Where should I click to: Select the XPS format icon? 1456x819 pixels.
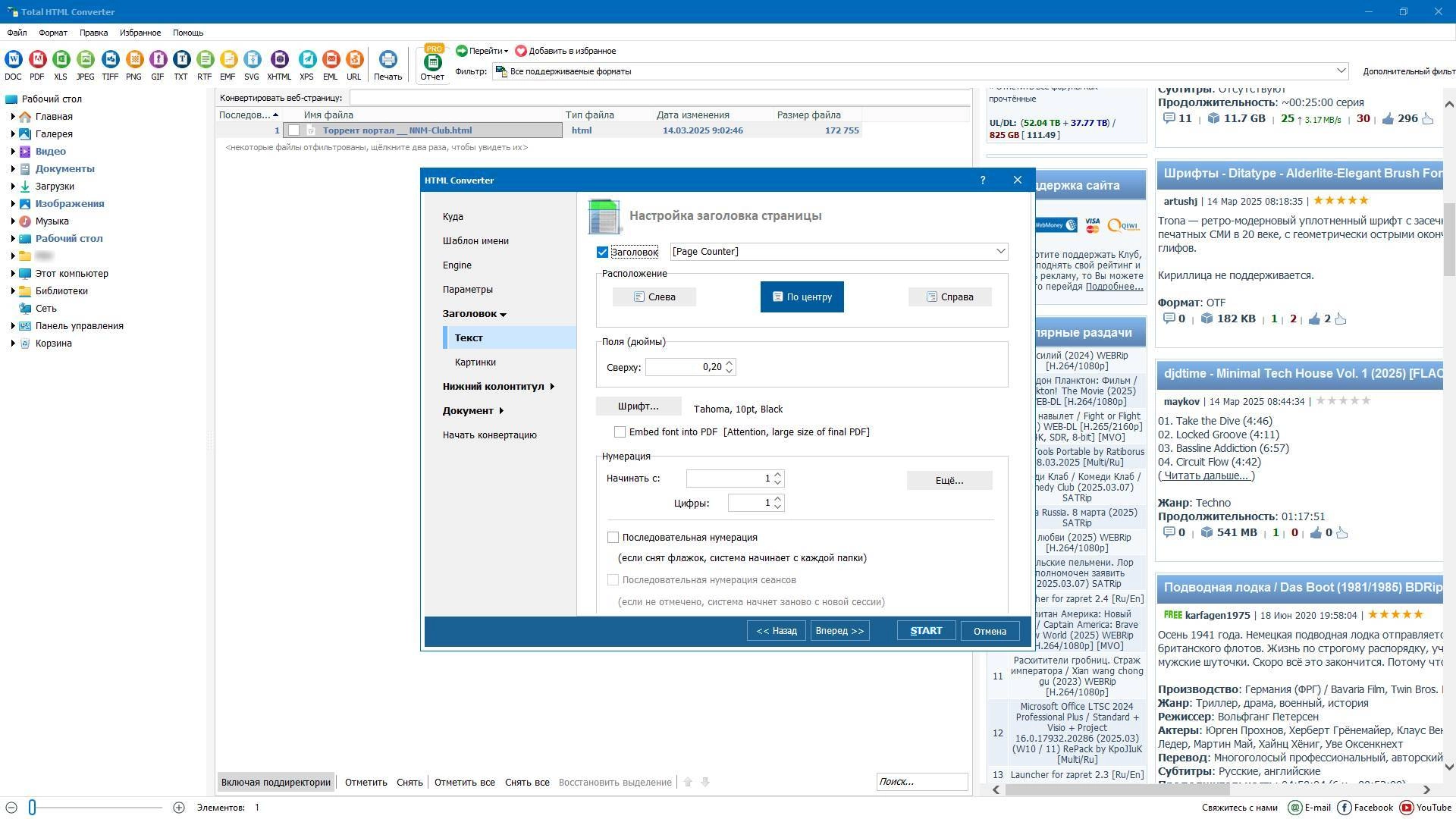(306, 64)
